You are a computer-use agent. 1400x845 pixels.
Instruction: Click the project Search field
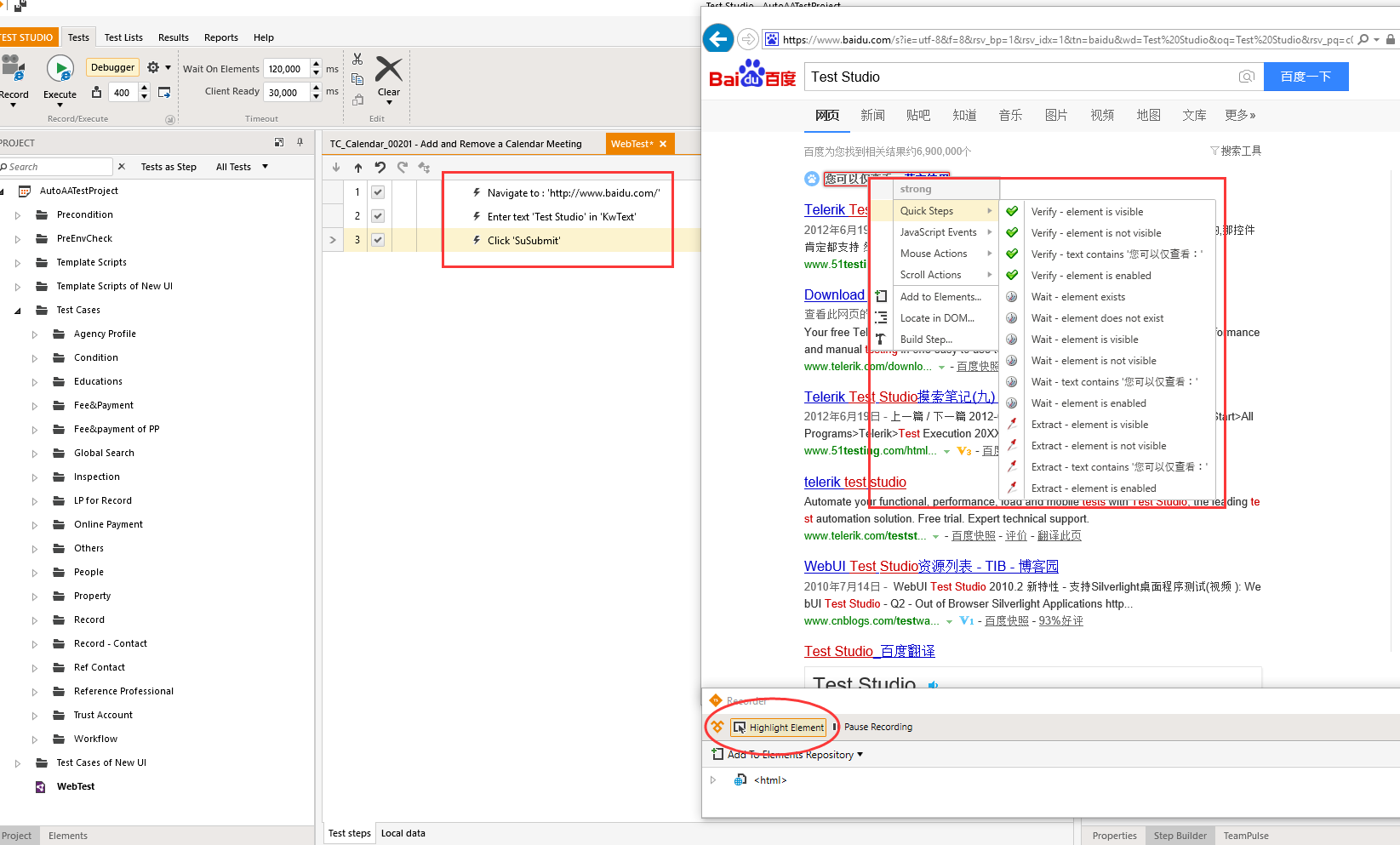click(56, 167)
